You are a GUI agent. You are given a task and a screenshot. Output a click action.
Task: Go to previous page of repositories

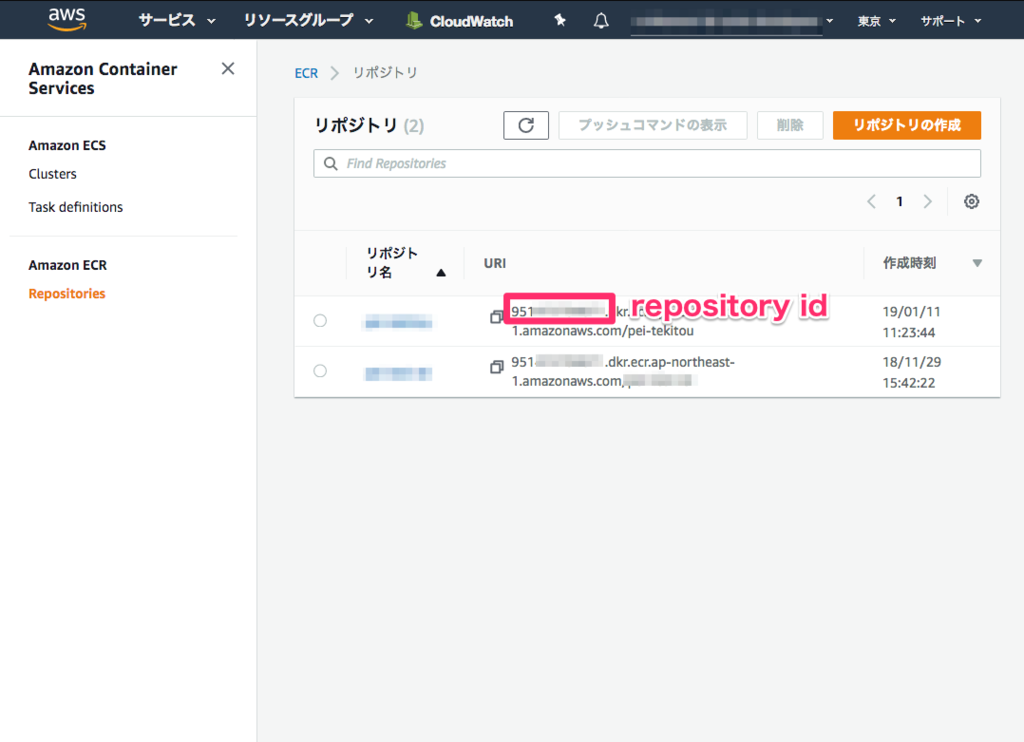pos(871,201)
